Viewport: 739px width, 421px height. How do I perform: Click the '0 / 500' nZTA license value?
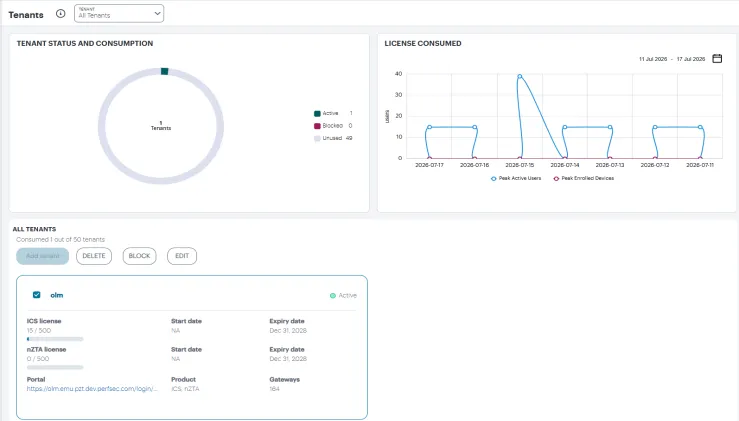click(38, 359)
